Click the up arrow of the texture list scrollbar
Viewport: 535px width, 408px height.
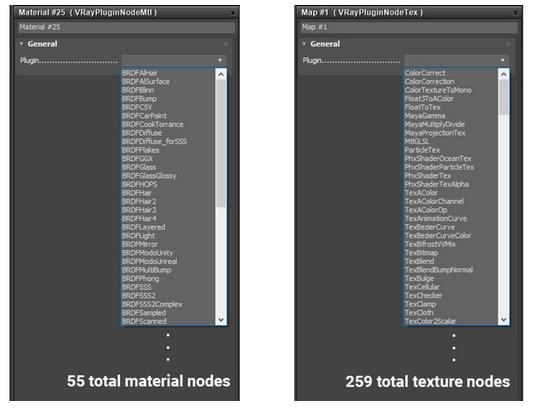click(x=504, y=74)
